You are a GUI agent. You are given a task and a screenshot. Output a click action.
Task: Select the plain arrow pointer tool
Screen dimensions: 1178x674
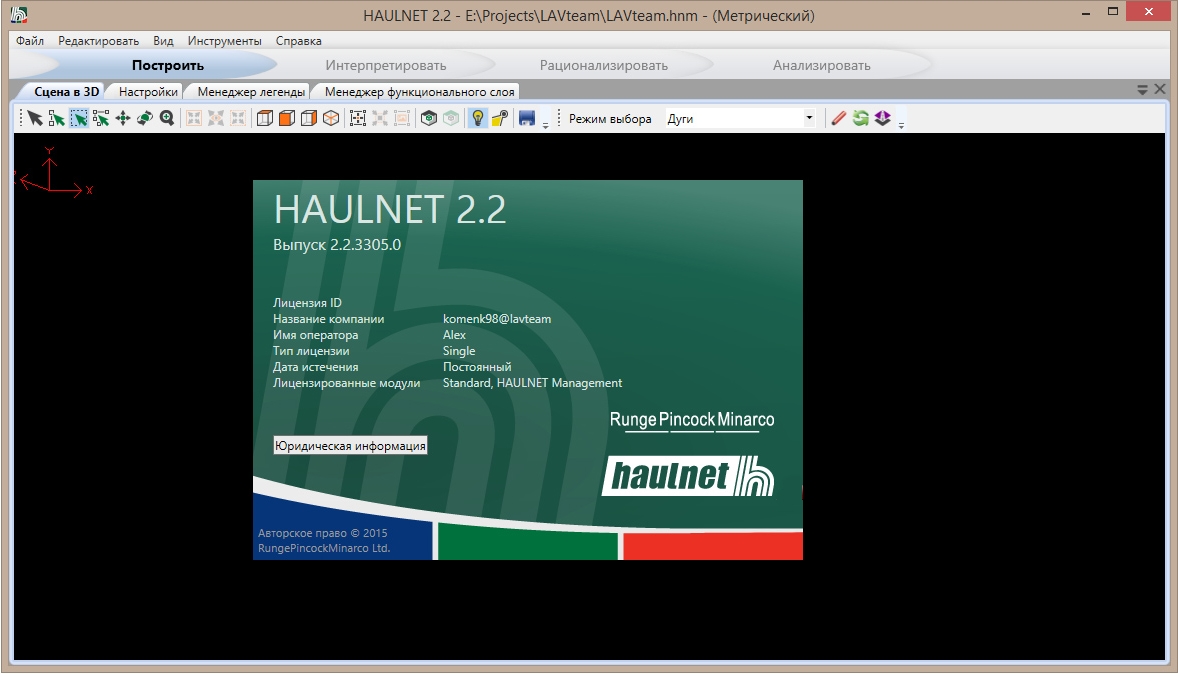(x=35, y=119)
